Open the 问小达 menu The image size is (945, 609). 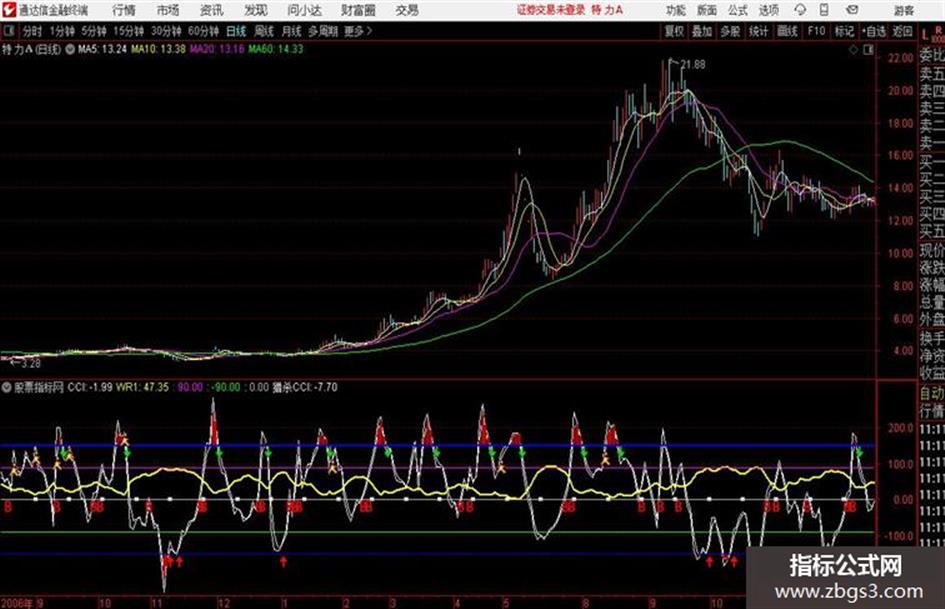click(x=304, y=10)
